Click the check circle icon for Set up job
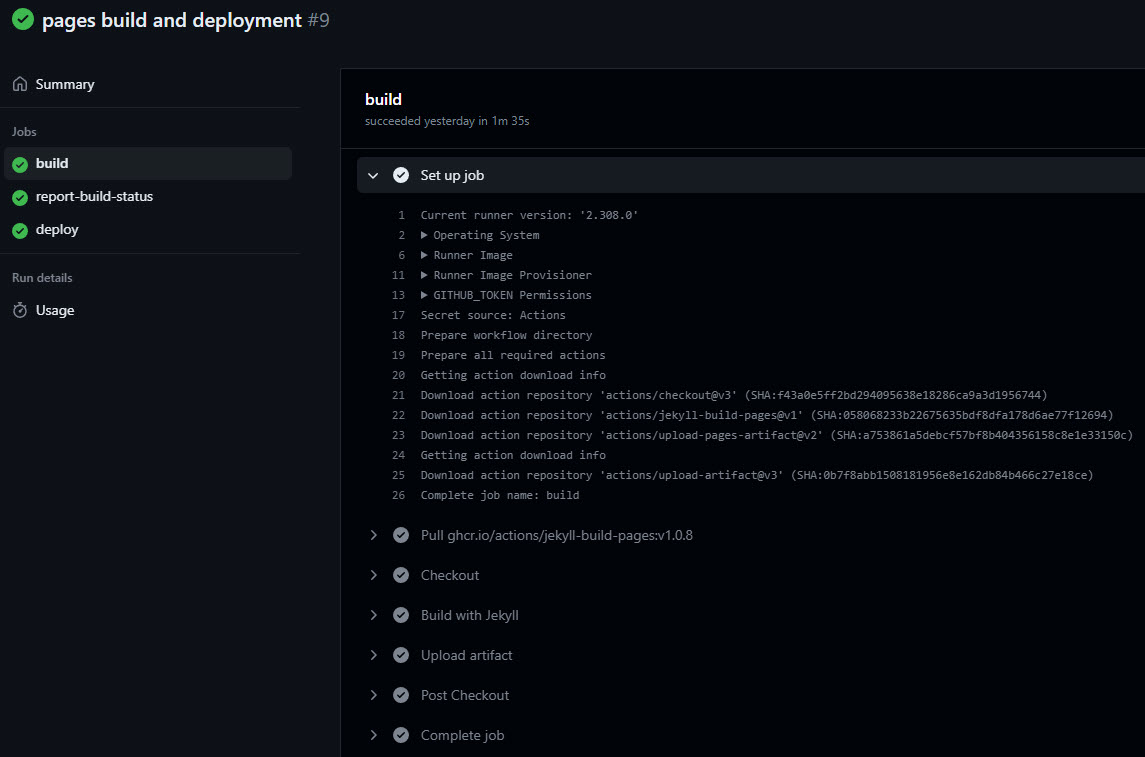This screenshot has height=757, width=1145. [x=401, y=175]
